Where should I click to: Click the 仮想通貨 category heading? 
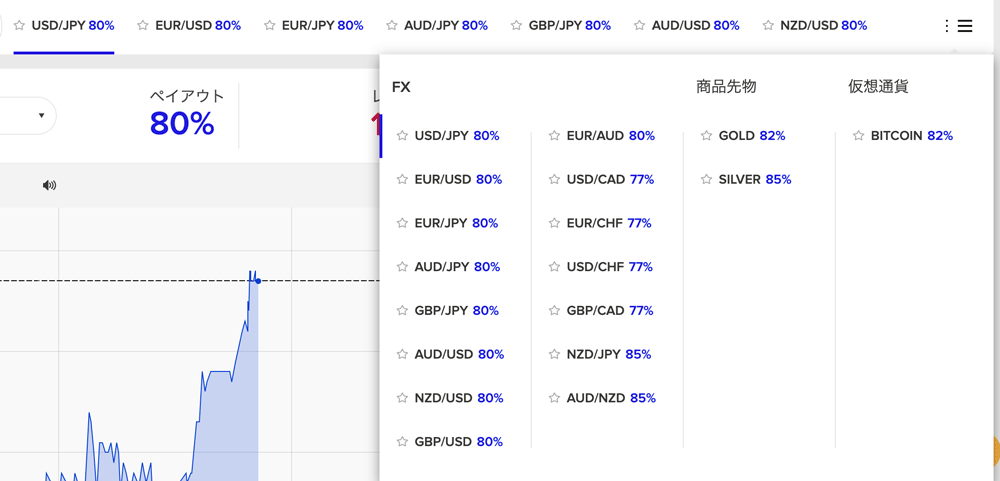[878, 87]
